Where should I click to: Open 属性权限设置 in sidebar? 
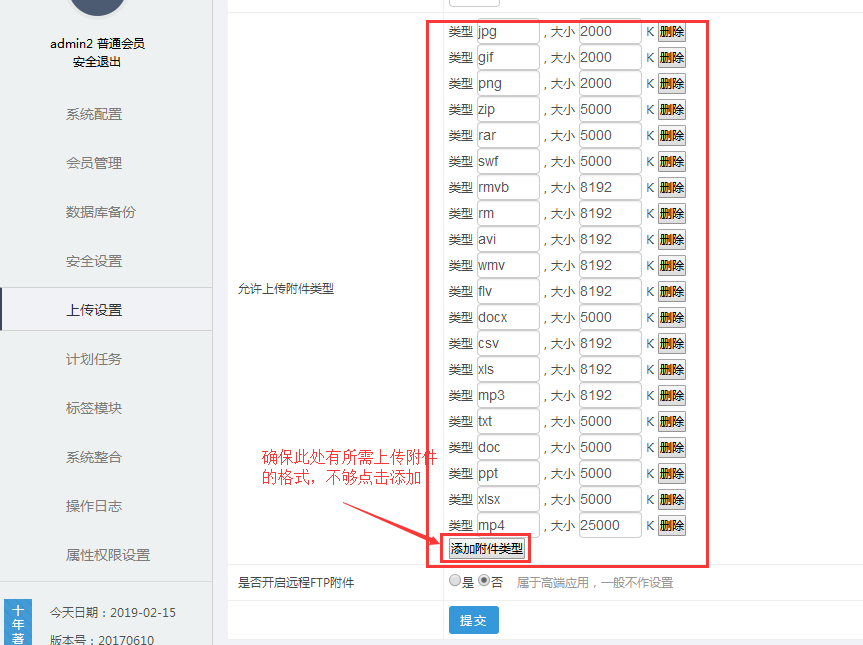(x=108, y=555)
